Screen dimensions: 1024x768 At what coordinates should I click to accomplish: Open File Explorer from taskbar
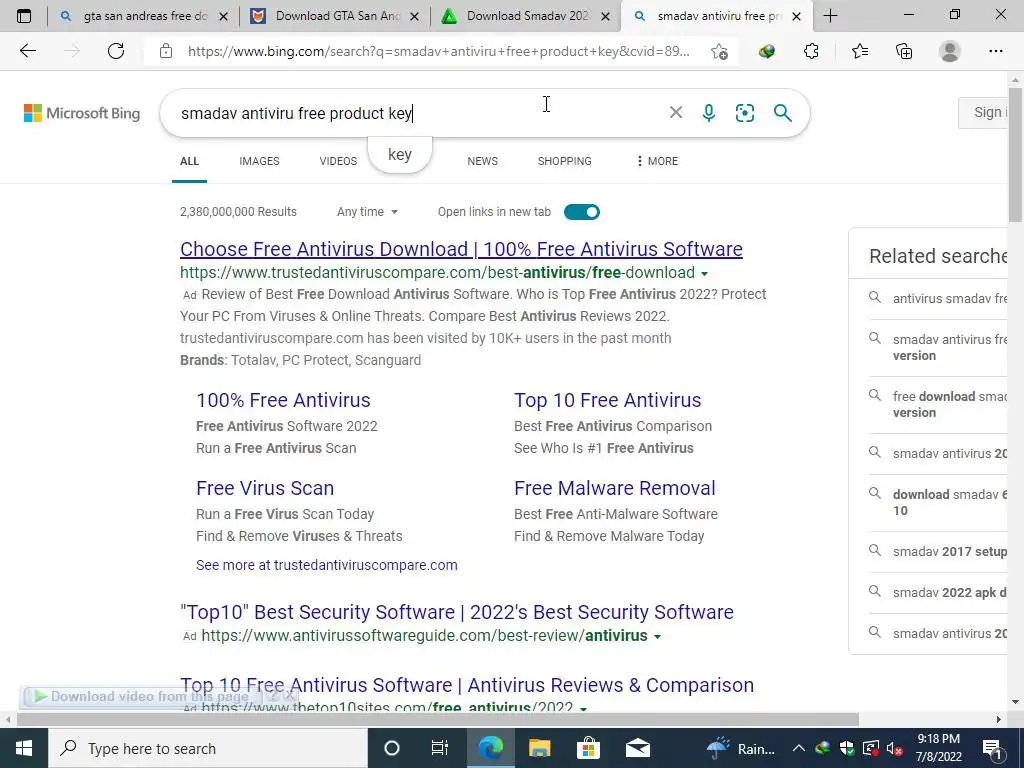[x=539, y=748]
